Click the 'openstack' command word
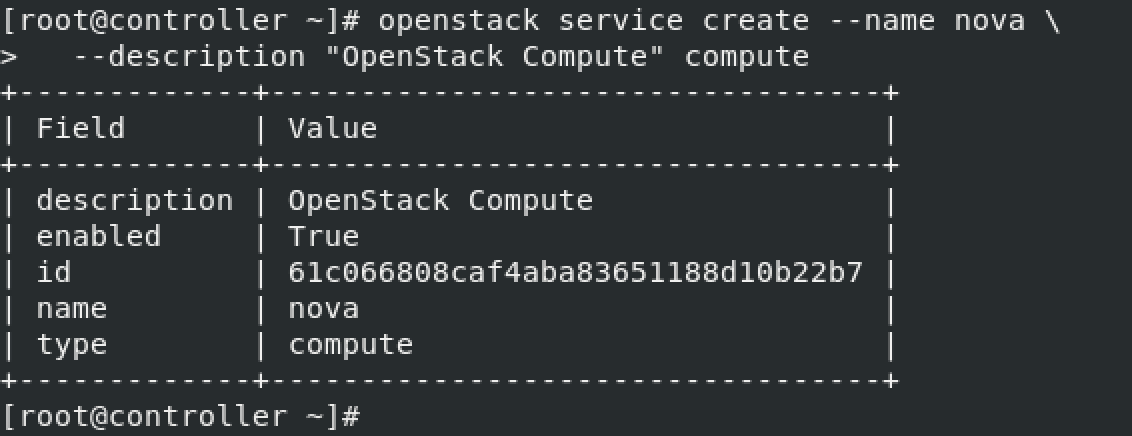Screen dimensions: 1132x436 pos(459,22)
